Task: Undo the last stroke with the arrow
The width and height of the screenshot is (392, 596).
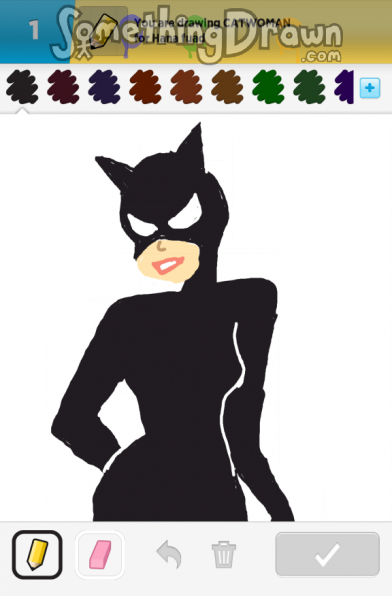Action: click(169, 555)
